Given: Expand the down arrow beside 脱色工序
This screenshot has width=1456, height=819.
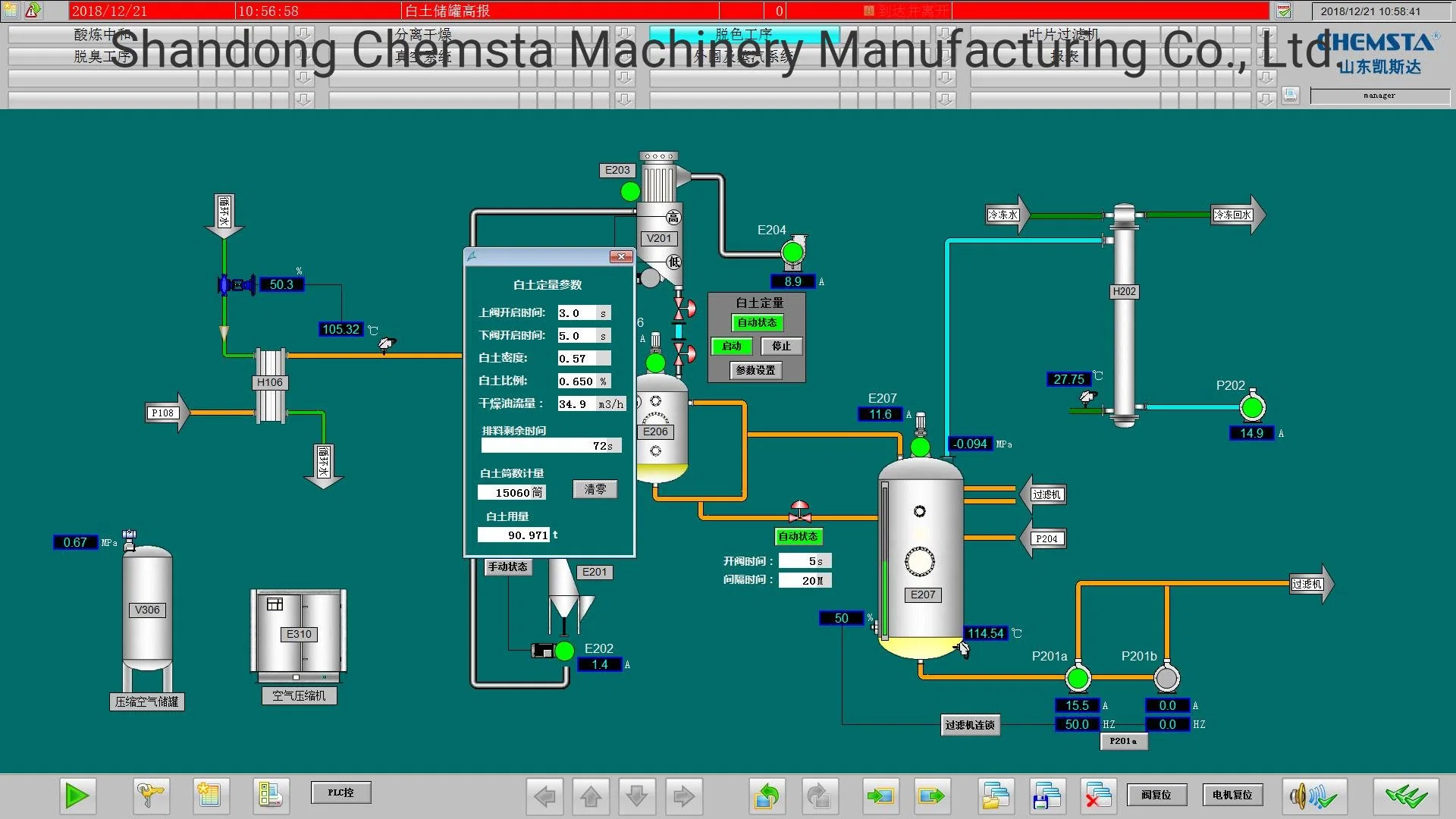Looking at the screenshot, I should pyautogui.click(x=945, y=35).
